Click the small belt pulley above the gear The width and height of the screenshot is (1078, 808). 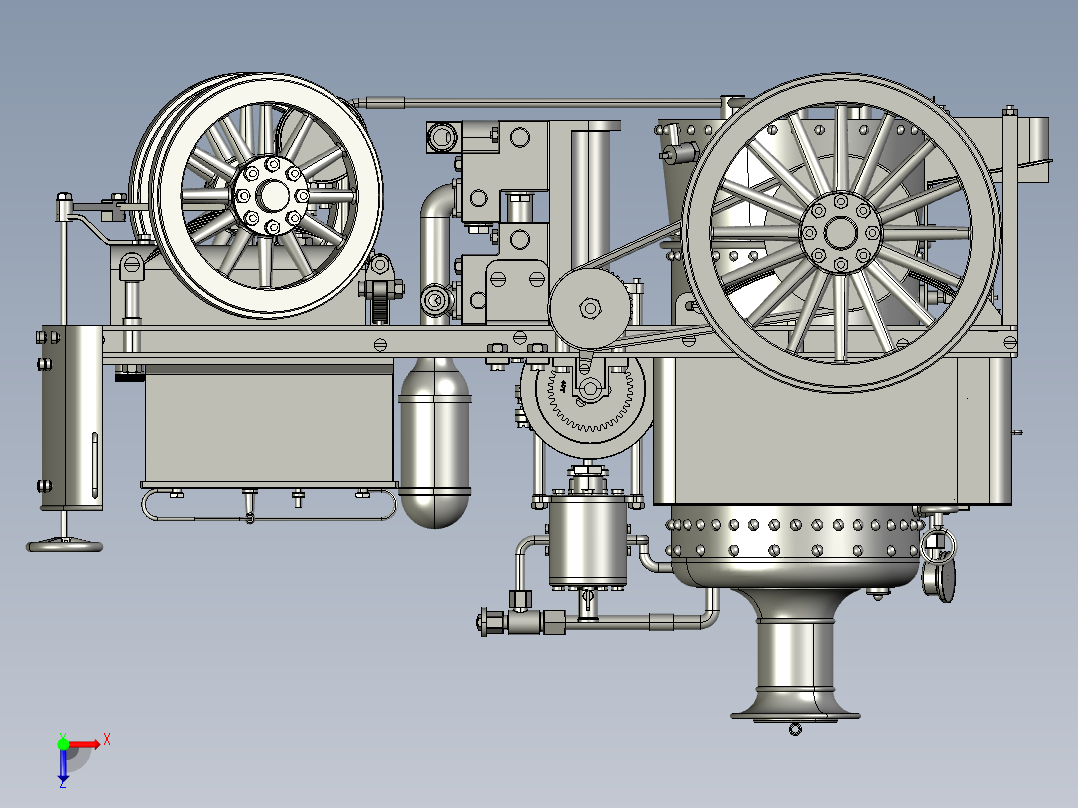coord(590,305)
